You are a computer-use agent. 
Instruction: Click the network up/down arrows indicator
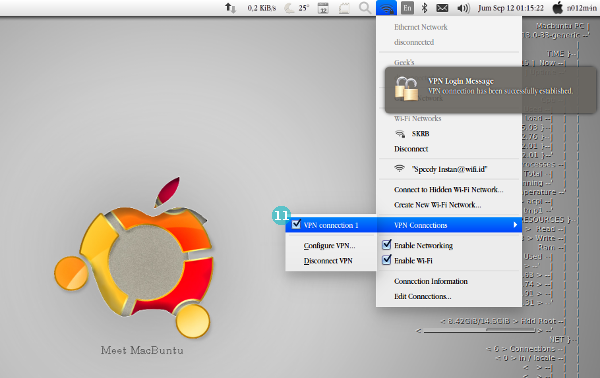230,8
